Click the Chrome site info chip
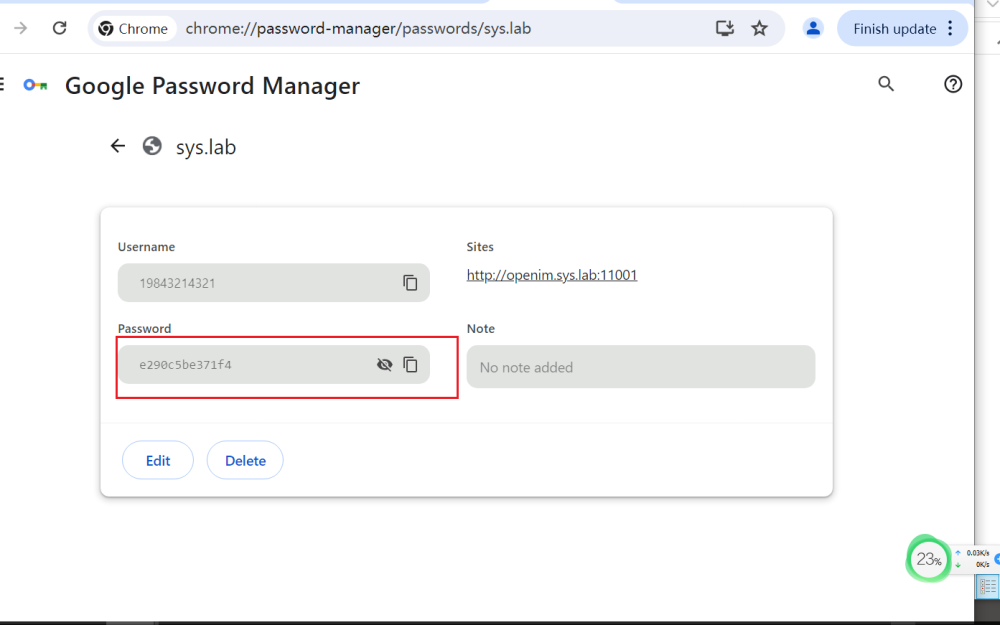The image size is (1000, 625). tap(133, 28)
